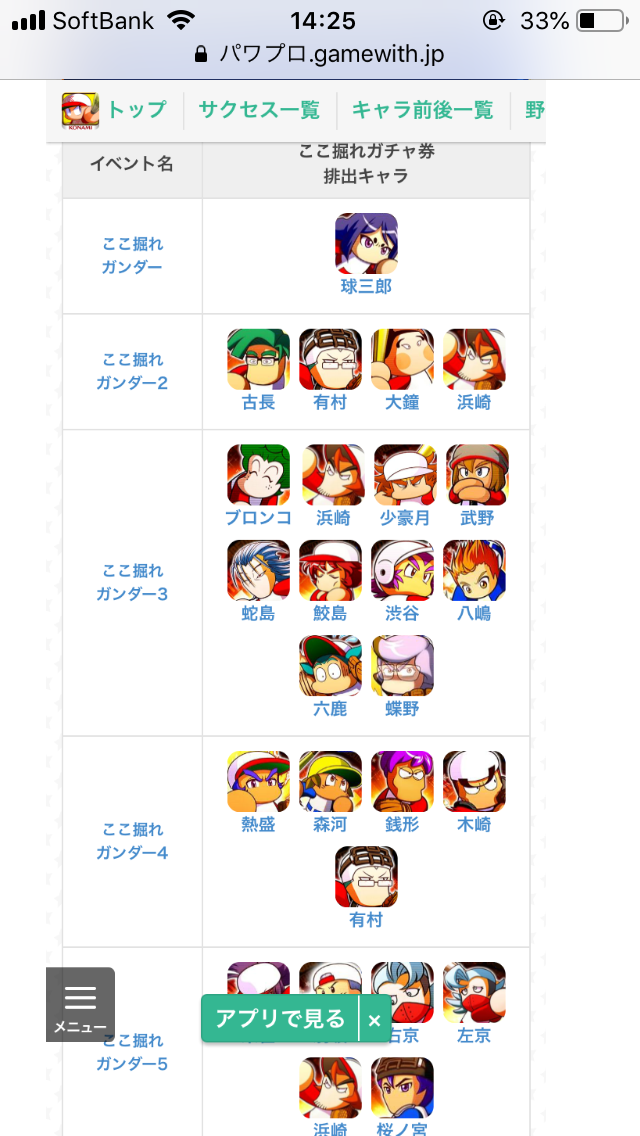640x1136 pixels.
Task: Open the キャラ前後一覧 tab
Action: coord(423,110)
